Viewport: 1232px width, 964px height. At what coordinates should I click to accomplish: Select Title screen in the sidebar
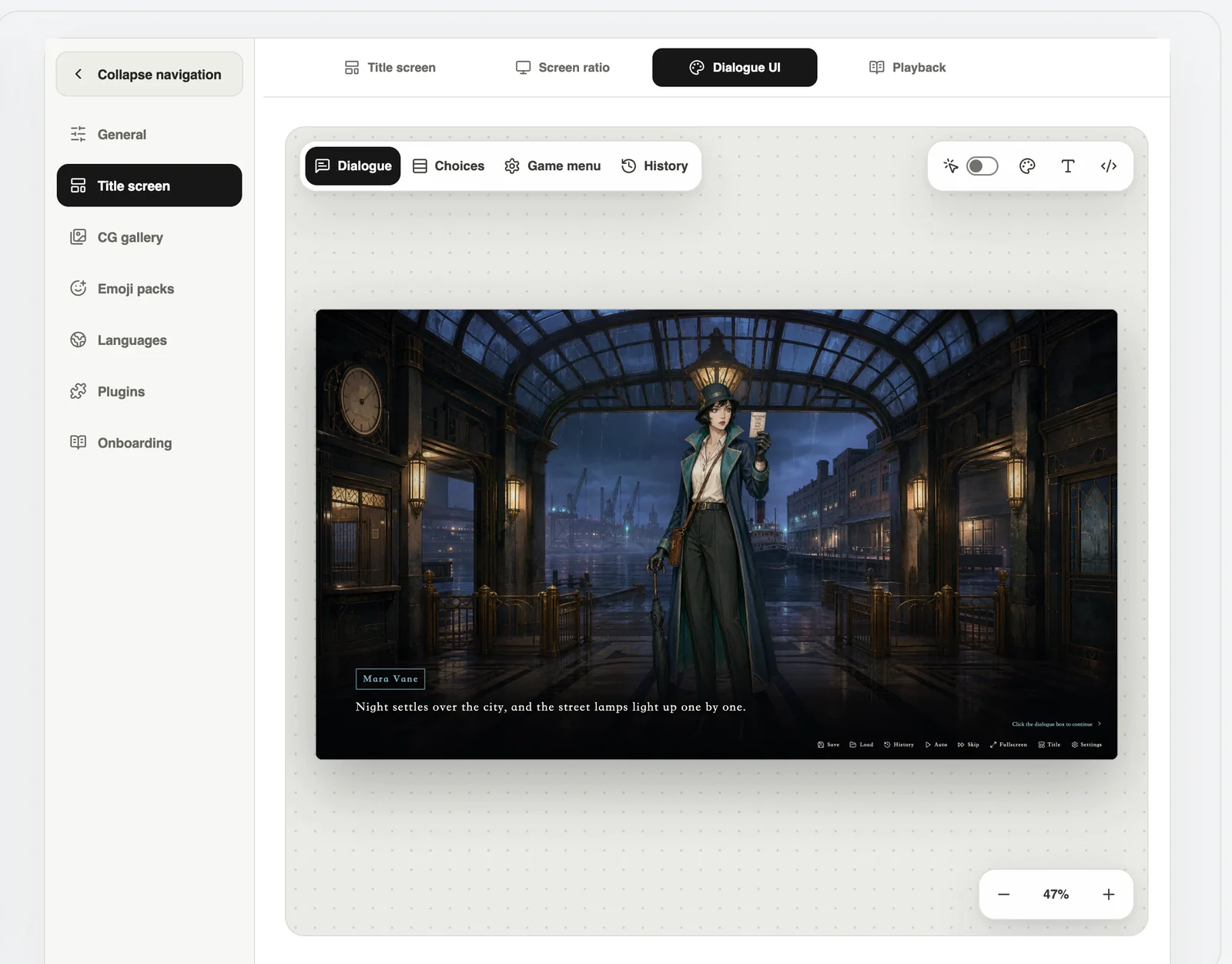(149, 186)
